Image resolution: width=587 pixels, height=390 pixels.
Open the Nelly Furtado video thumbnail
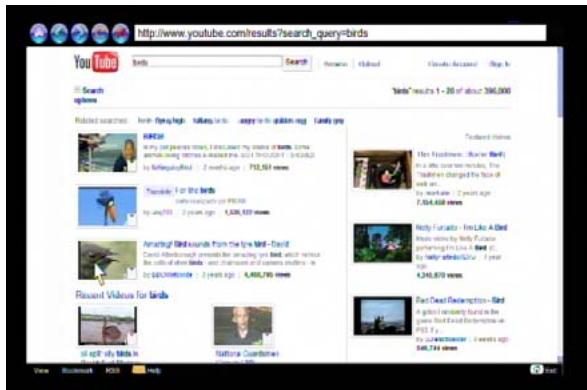coord(383,243)
